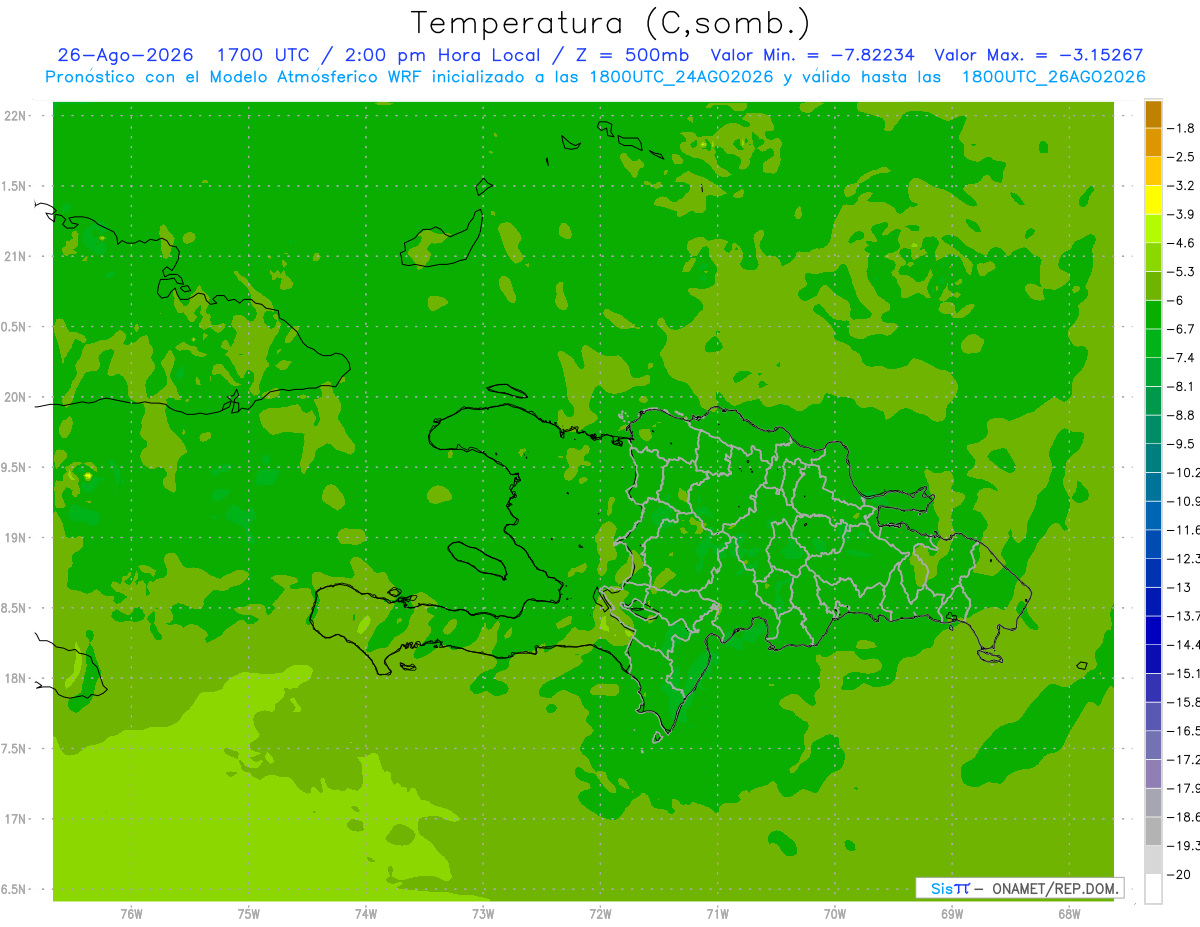
Task: Click the "69W" longitude label
Action: click(952, 914)
